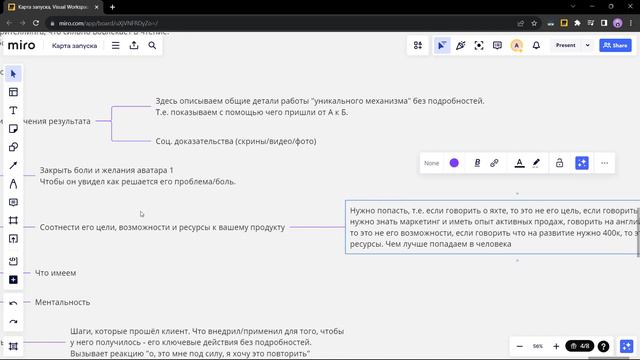Undo the last action

(13, 303)
